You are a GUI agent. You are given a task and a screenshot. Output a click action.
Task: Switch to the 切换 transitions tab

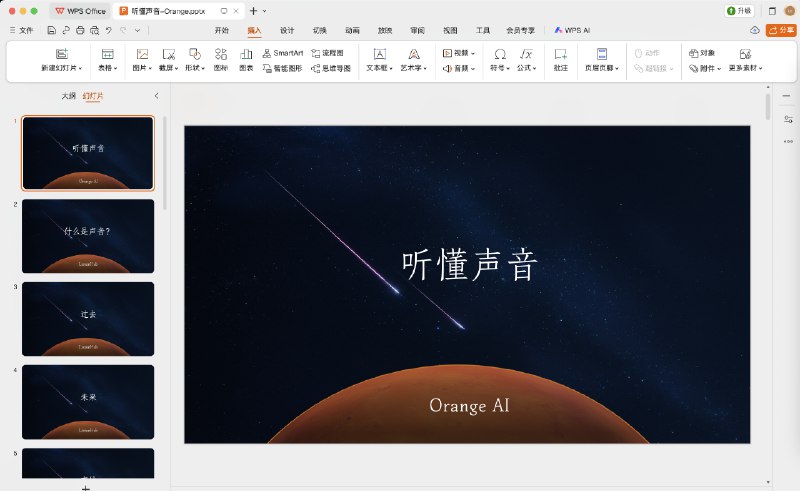(319, 31)
